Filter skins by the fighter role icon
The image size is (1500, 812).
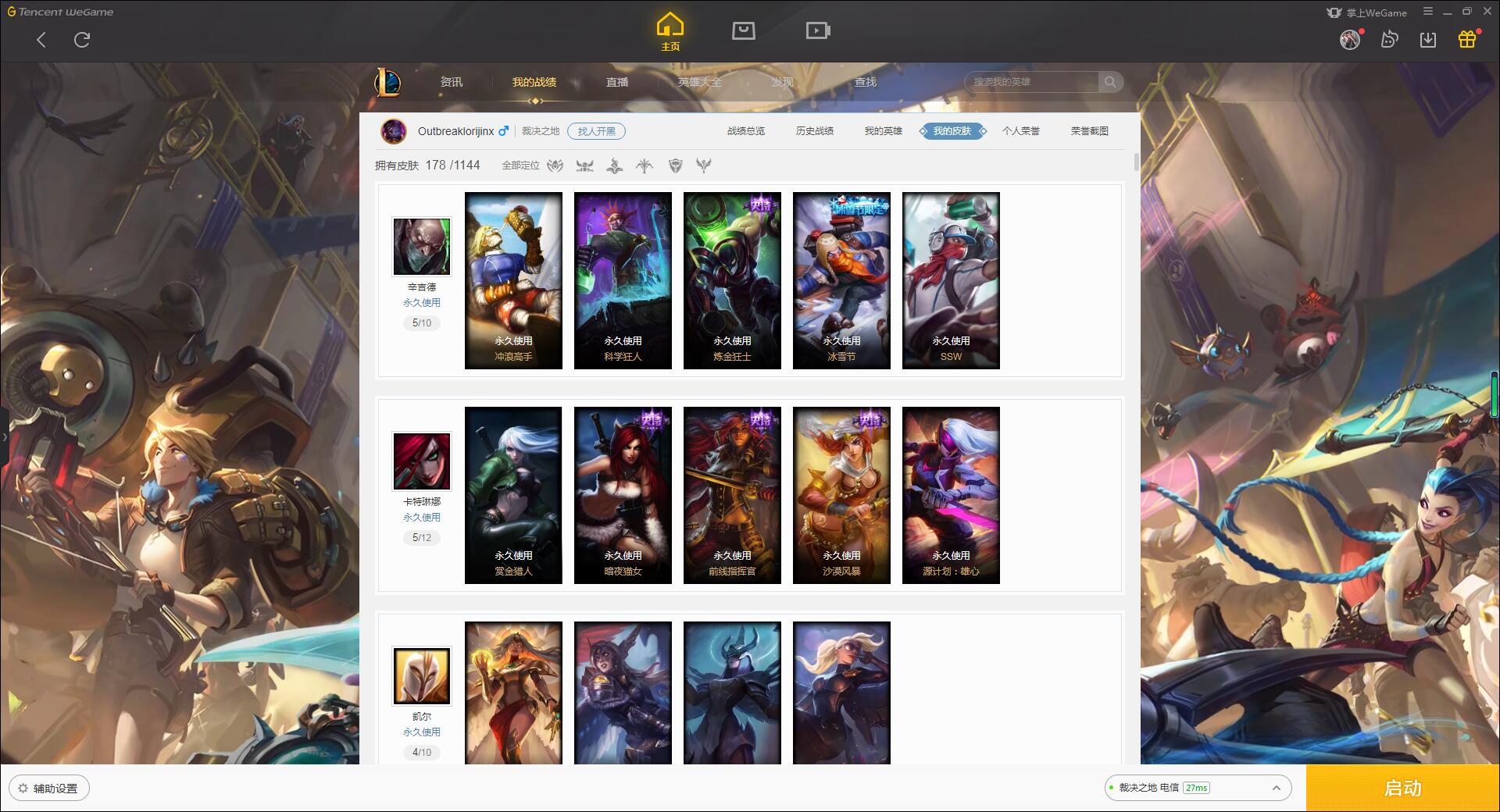point(555,166)
